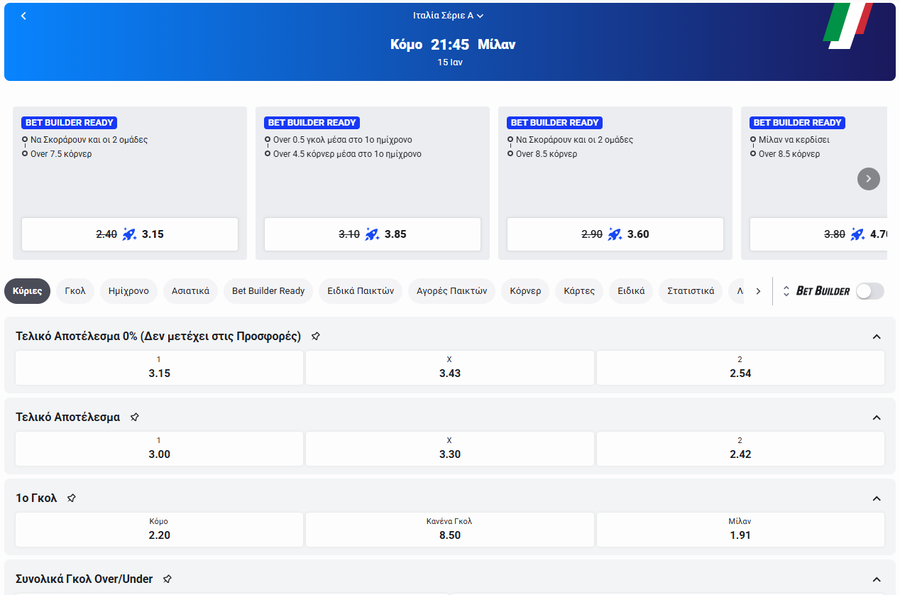Select the Ημίχρονο tab
Image resolution: width=900 pixels, height=595 pixels.
128,291
